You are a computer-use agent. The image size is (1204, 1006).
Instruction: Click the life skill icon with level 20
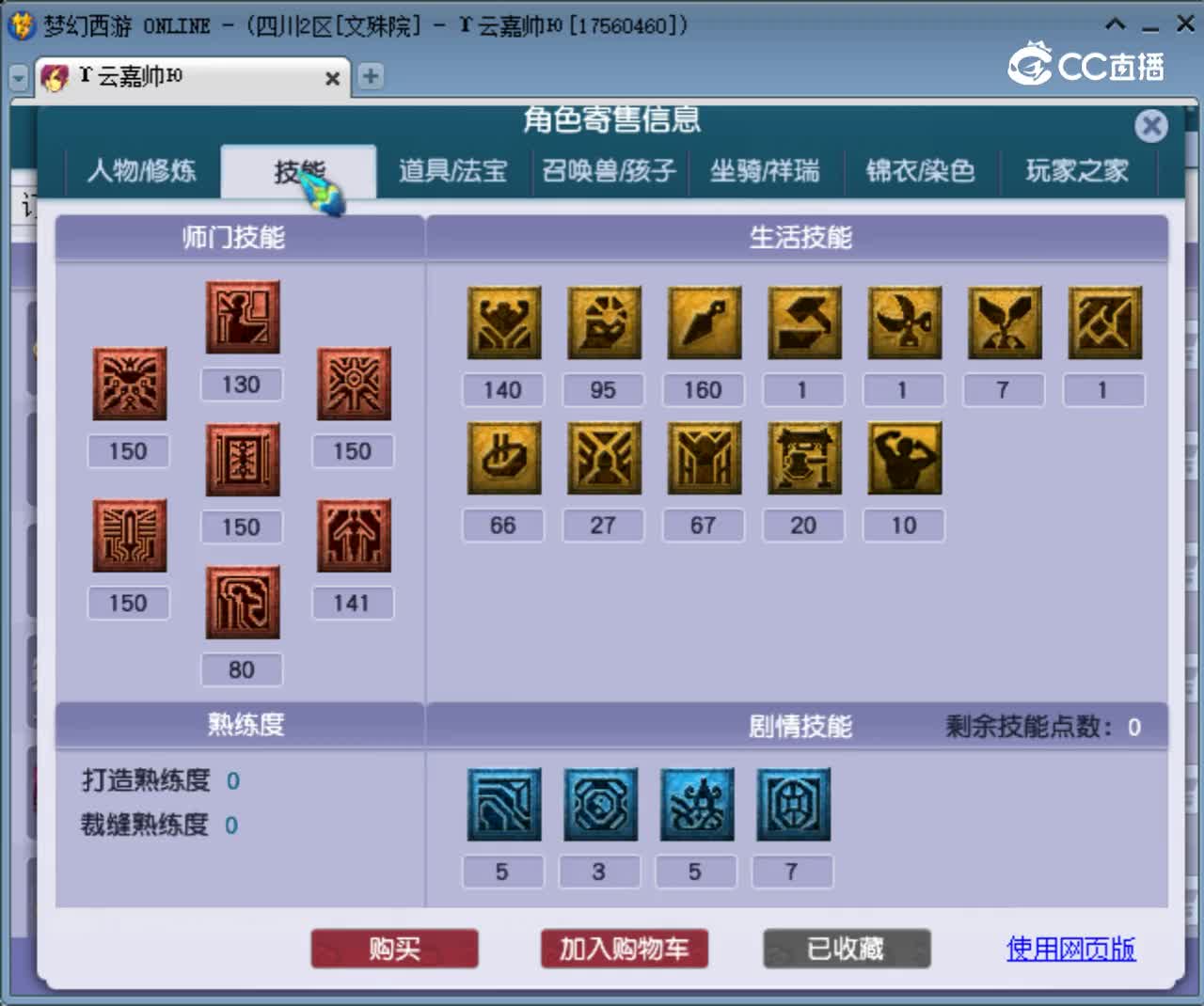804,458
